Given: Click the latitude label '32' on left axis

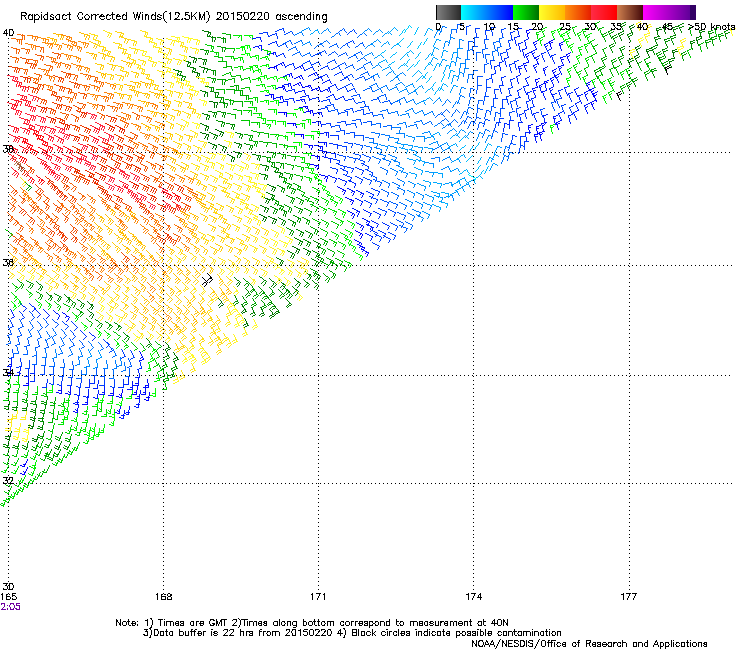Looking at the screenshot, I should point(8,481).
